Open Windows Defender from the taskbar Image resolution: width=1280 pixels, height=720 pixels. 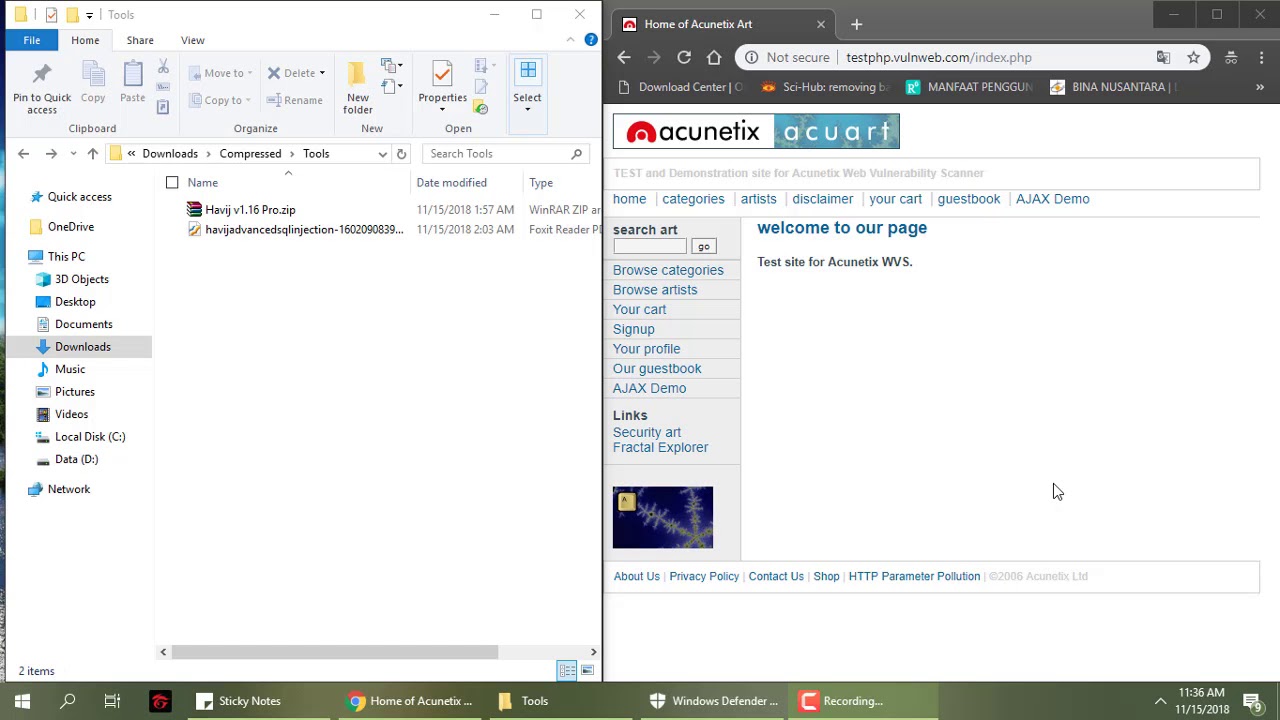point(713,701)
